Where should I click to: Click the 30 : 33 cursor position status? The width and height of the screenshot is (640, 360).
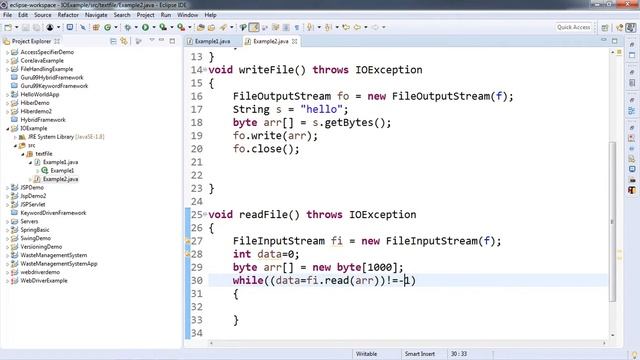click(458, 354)
